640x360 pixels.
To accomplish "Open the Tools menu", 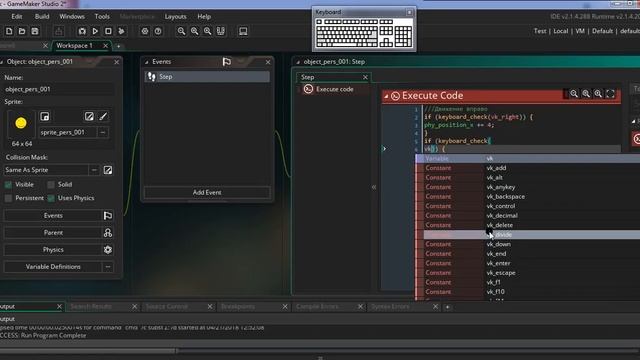I will [x=102, y=17].
